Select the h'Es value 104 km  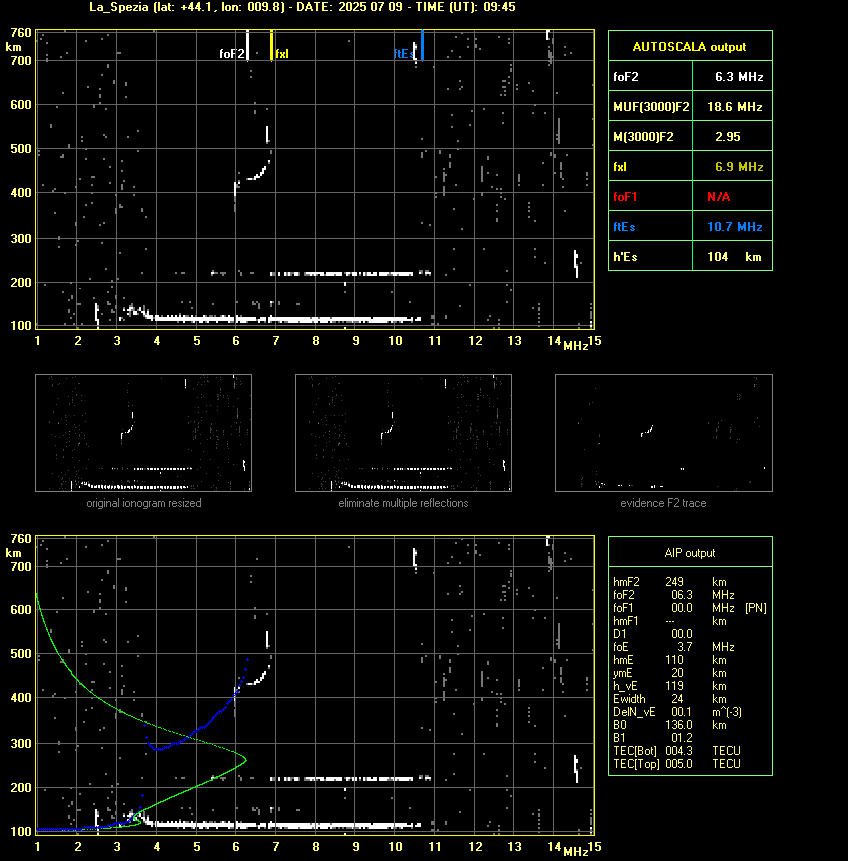734,256
